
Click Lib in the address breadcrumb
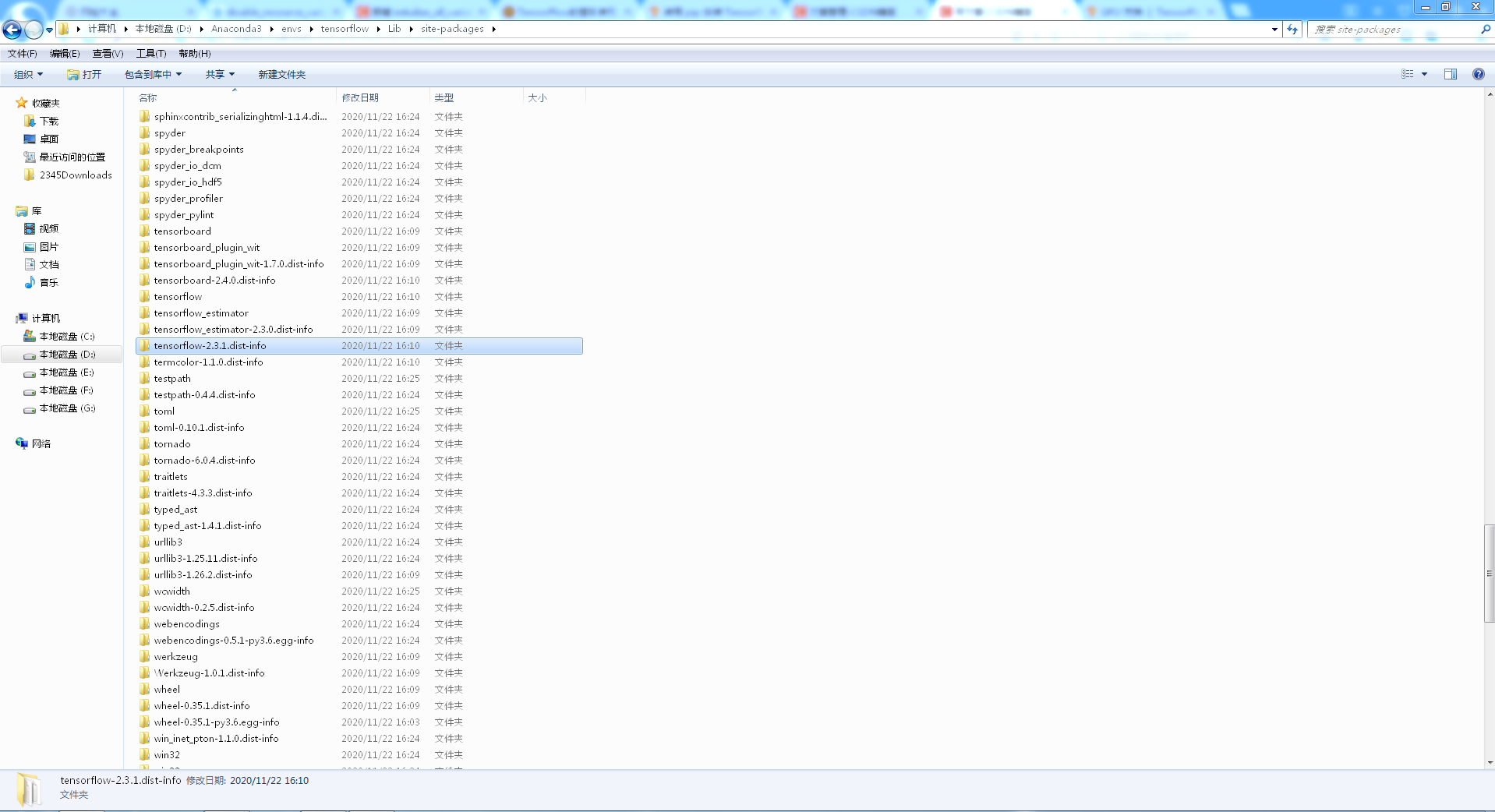coord(394,29)
